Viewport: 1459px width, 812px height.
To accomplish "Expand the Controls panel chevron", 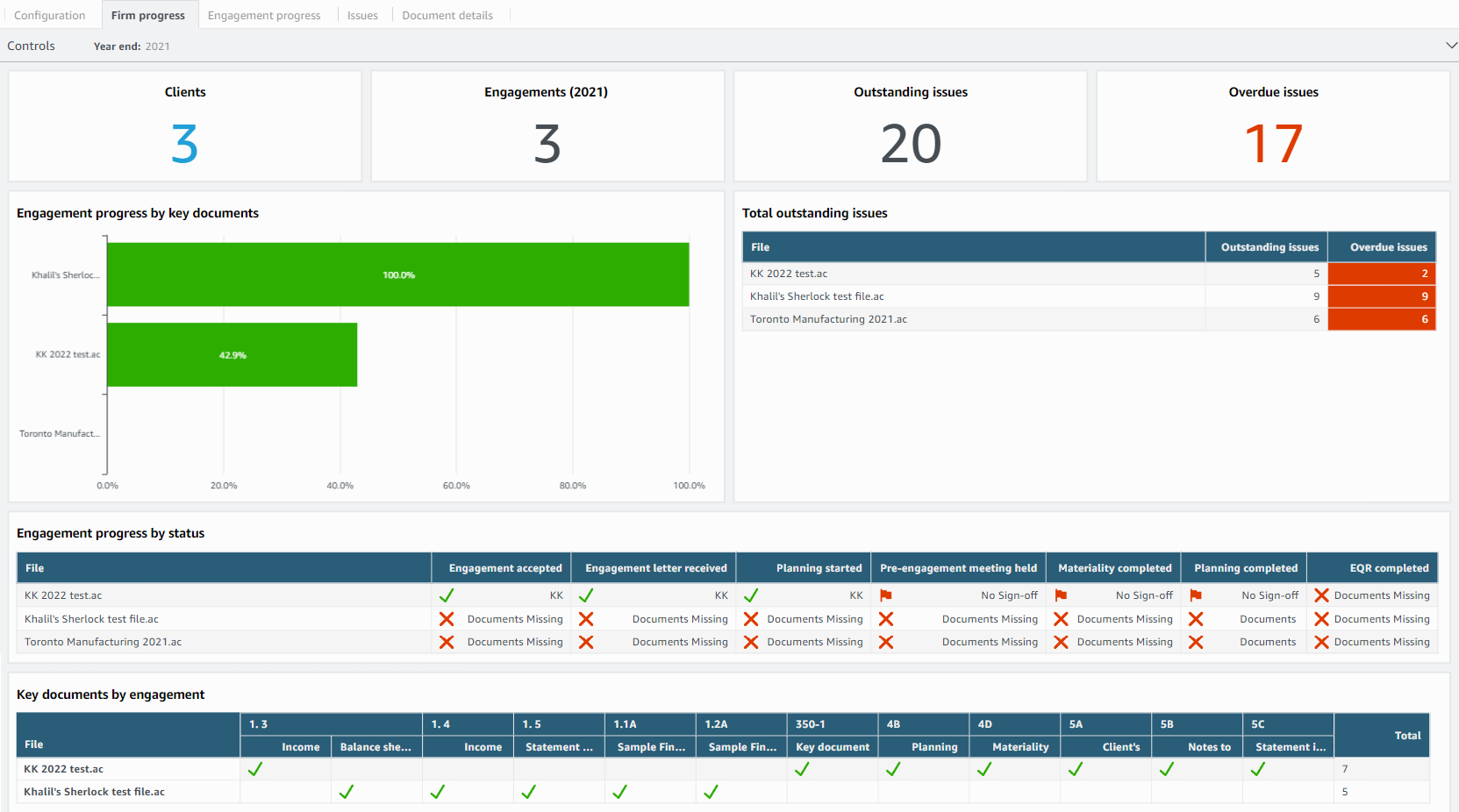I will pos(1451,46).
